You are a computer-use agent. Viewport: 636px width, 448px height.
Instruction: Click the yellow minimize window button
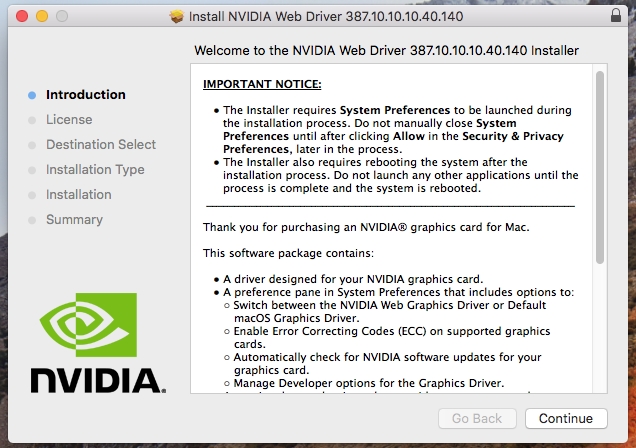(x=42, y=16)
